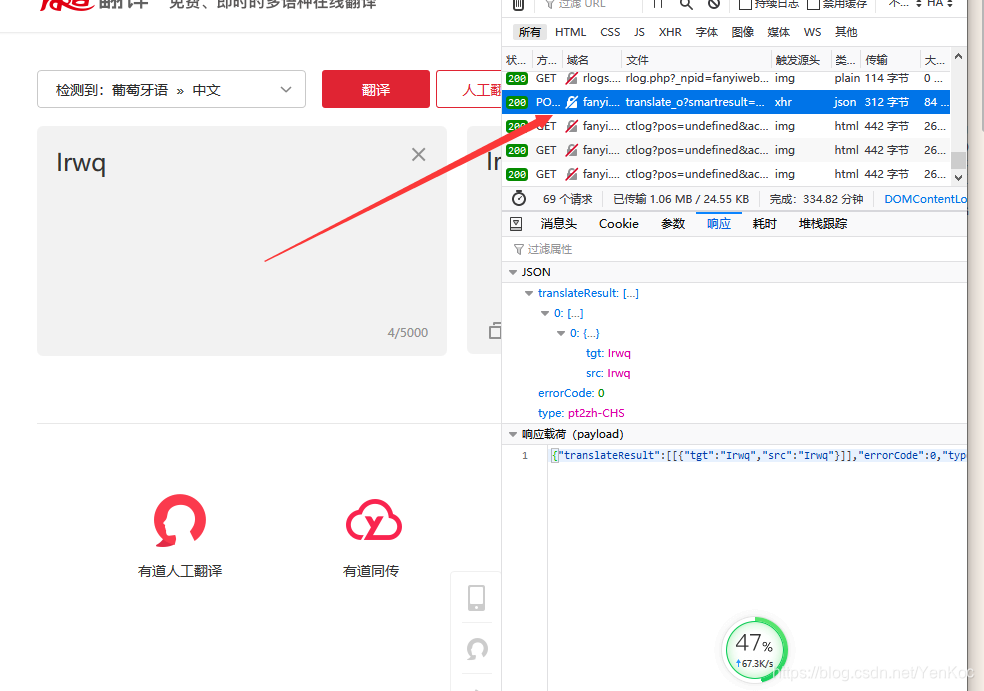This screenshot has width=984, height=691.
Task: Open the HAR dropdown at top right
Action: point(939,4)
